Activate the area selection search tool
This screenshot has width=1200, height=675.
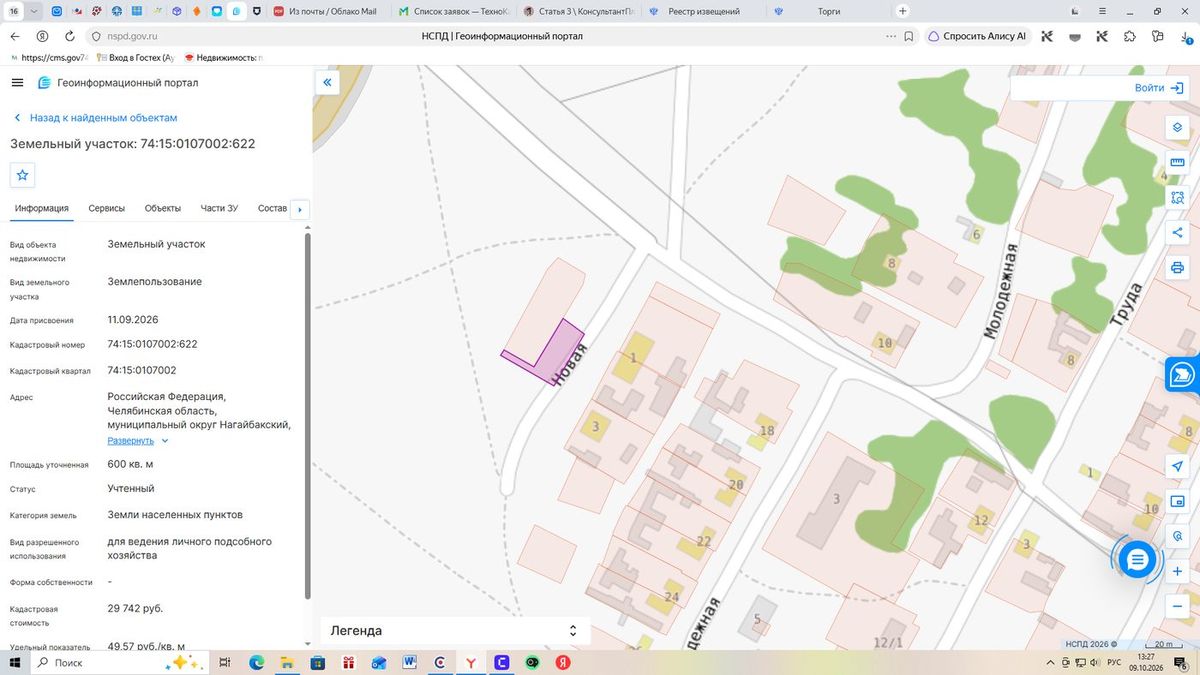1177,198
